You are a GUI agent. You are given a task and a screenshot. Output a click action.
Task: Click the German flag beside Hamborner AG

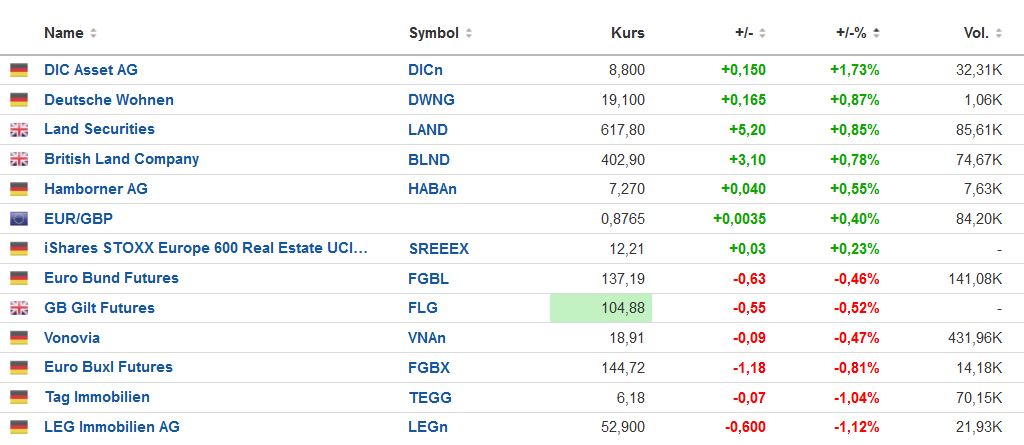pyautogui.click(x=19, y=189)
